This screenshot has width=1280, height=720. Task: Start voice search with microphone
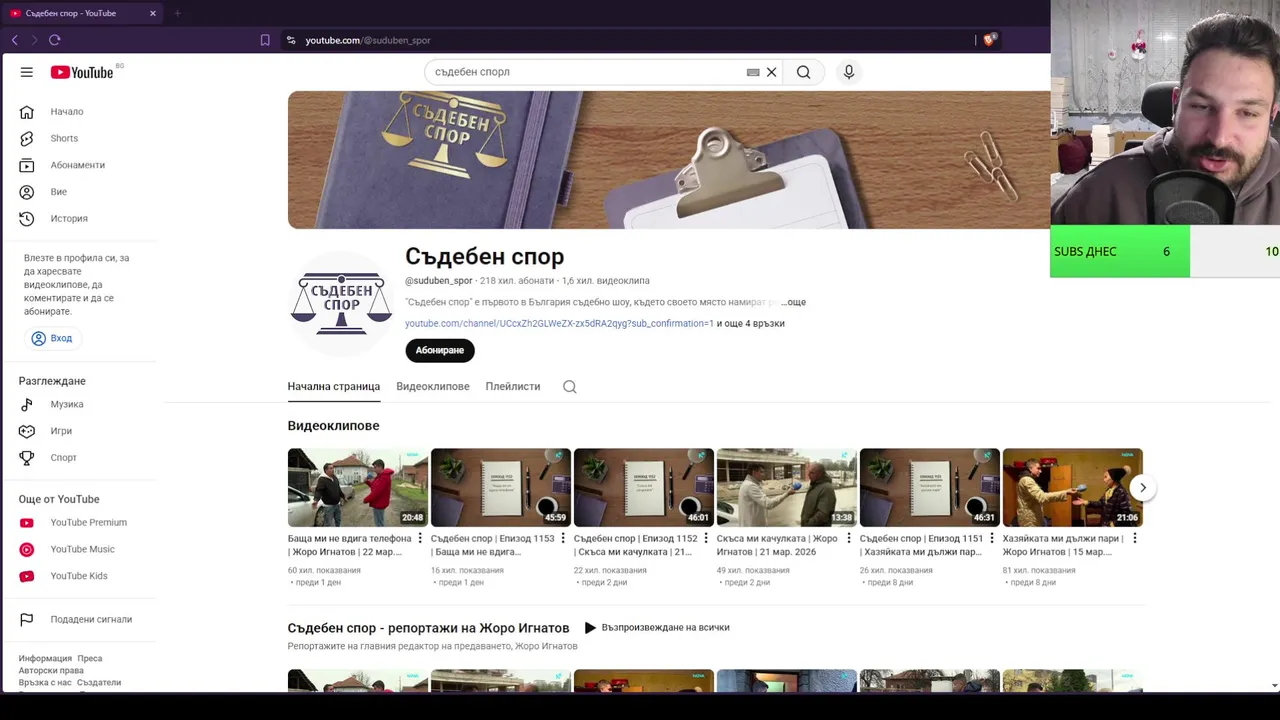point(849,72)
